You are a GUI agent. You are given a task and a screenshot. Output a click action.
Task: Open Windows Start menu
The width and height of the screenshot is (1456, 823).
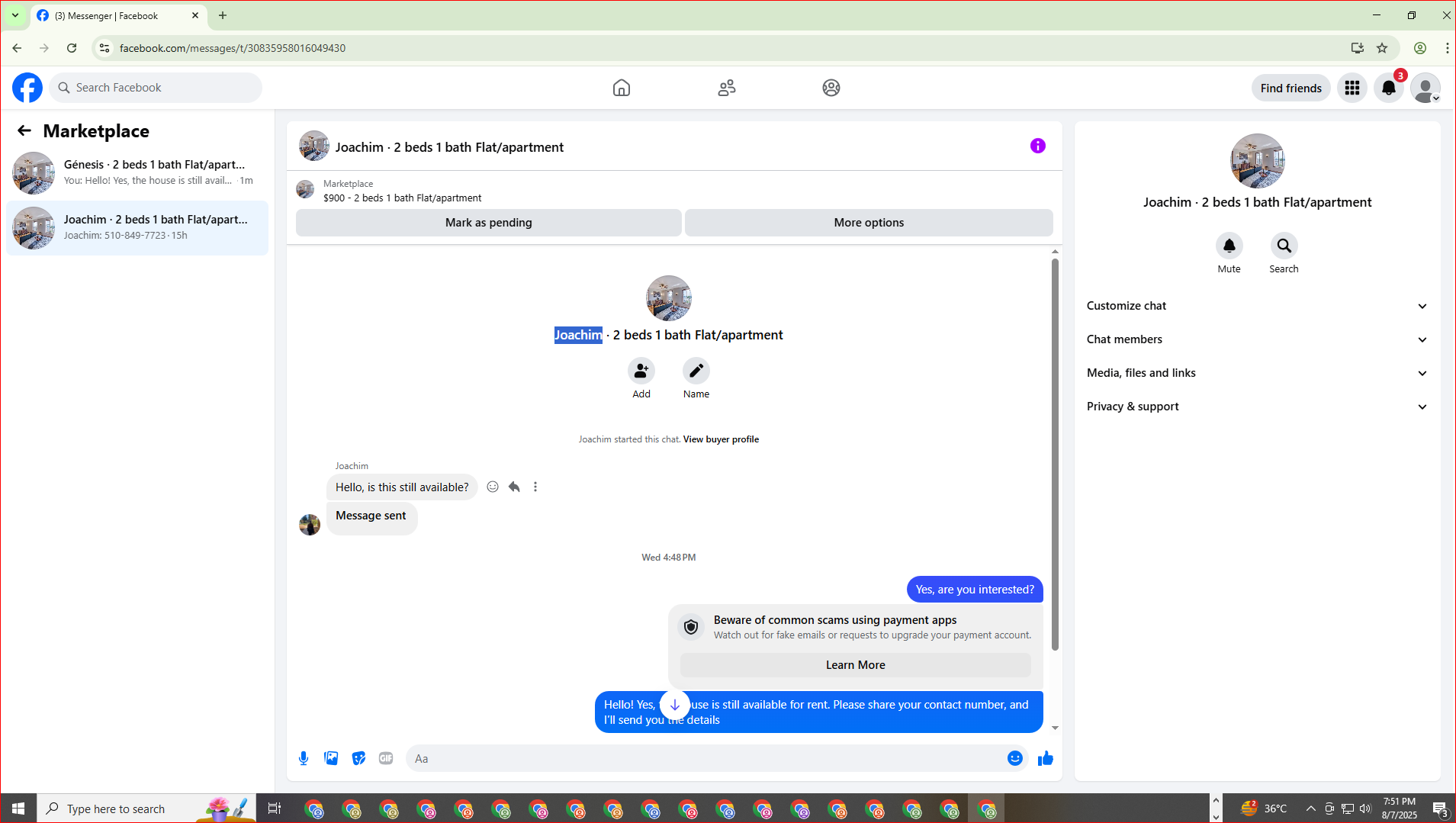click(x=18, y=809)
